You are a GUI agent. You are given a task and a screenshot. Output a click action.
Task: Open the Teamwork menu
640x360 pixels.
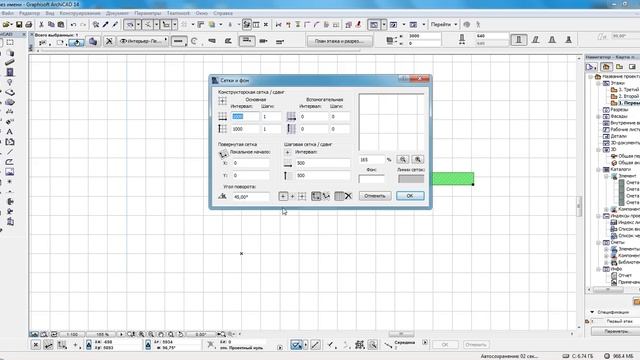[x=178, y=13]
